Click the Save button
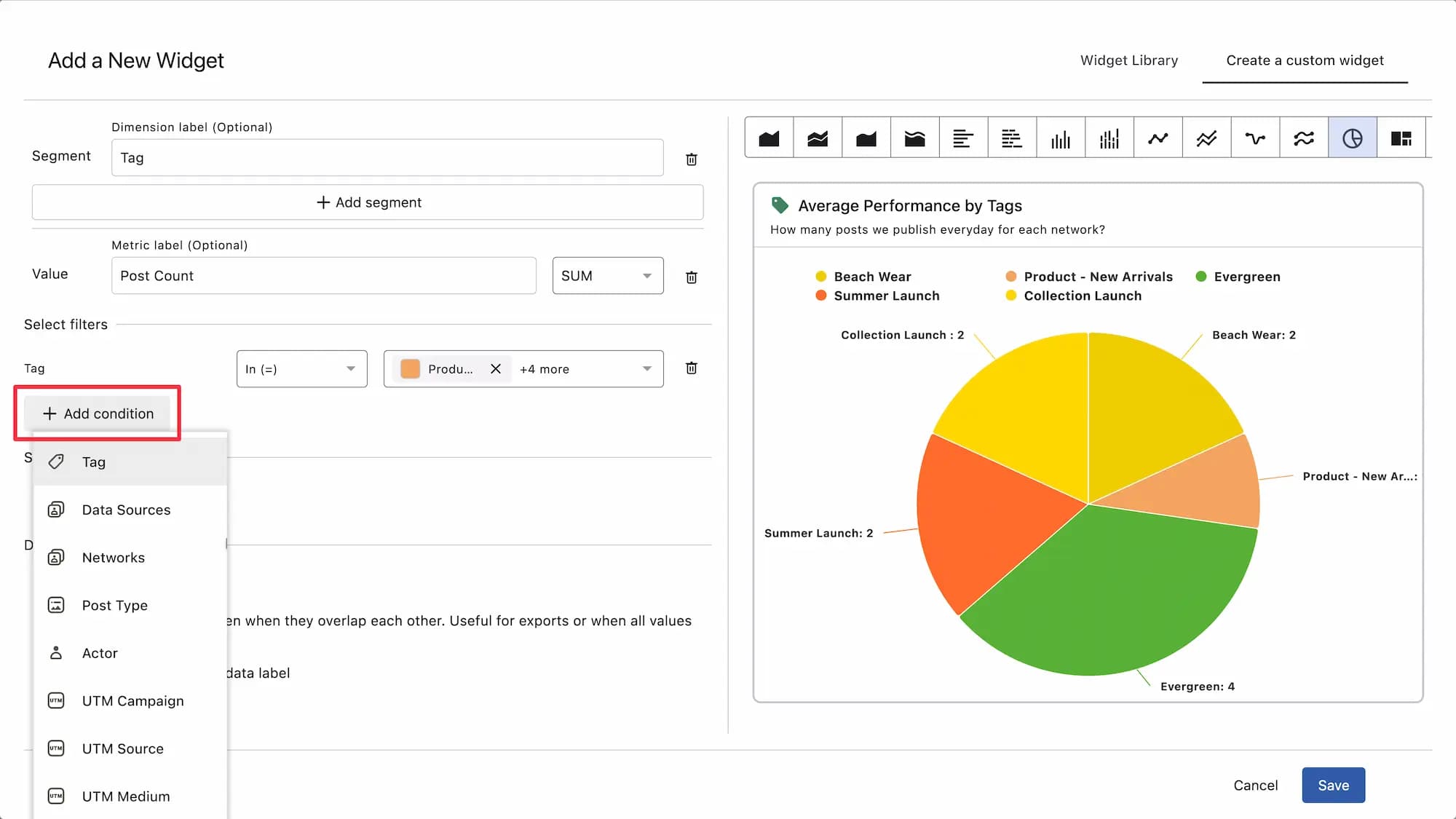This screenshot has width=1456, height=819. (x=1333, y=786)
